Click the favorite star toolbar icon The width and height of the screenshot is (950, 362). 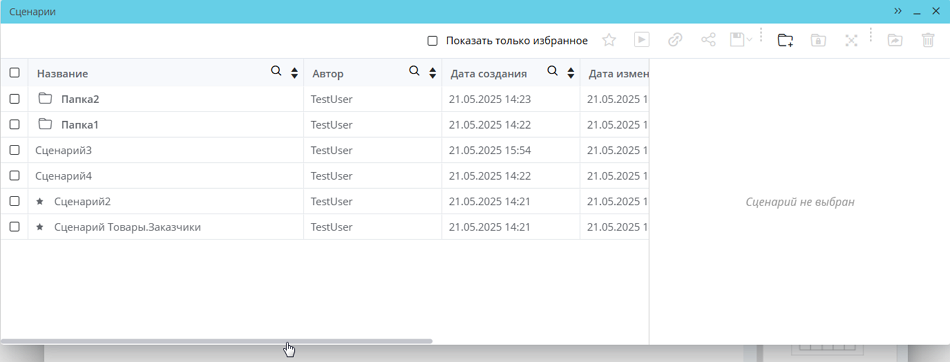609,40
